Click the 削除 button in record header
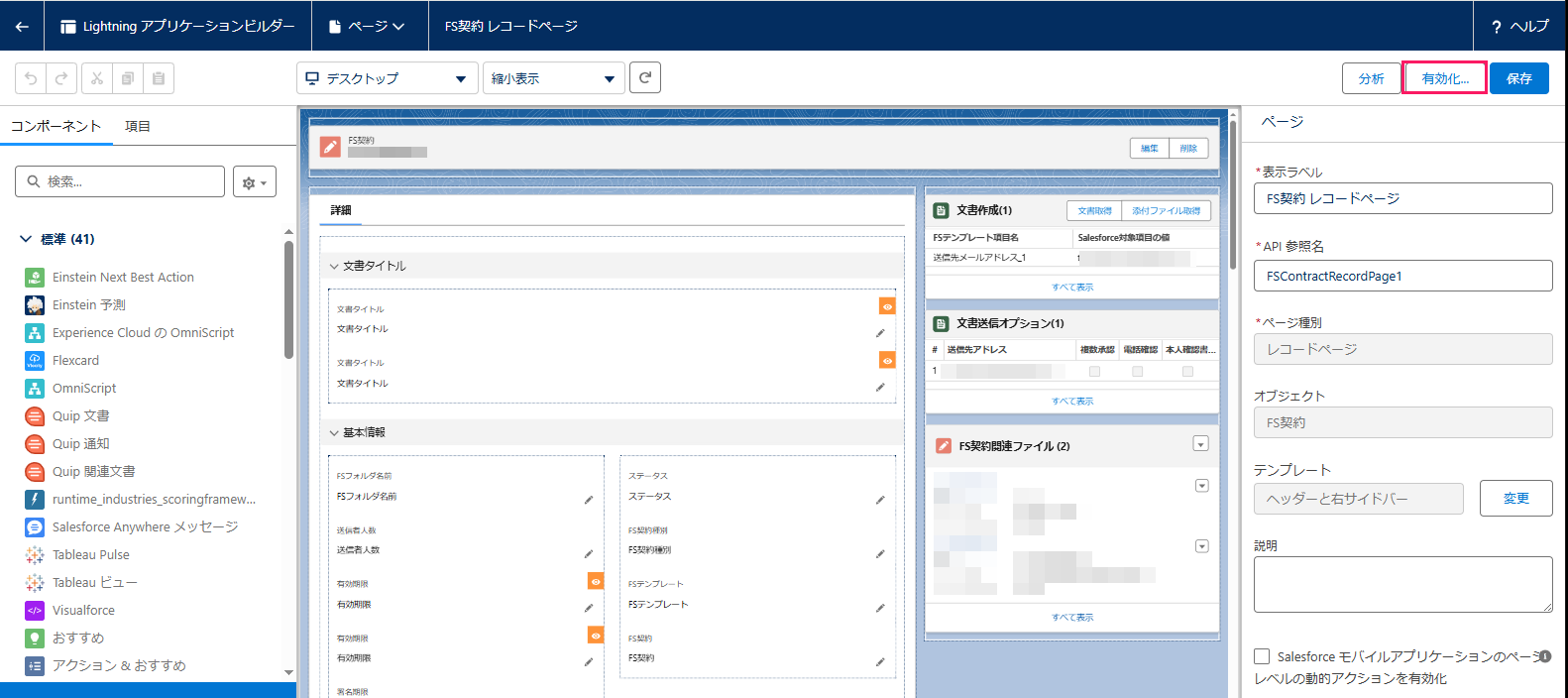 point(1188,148)
